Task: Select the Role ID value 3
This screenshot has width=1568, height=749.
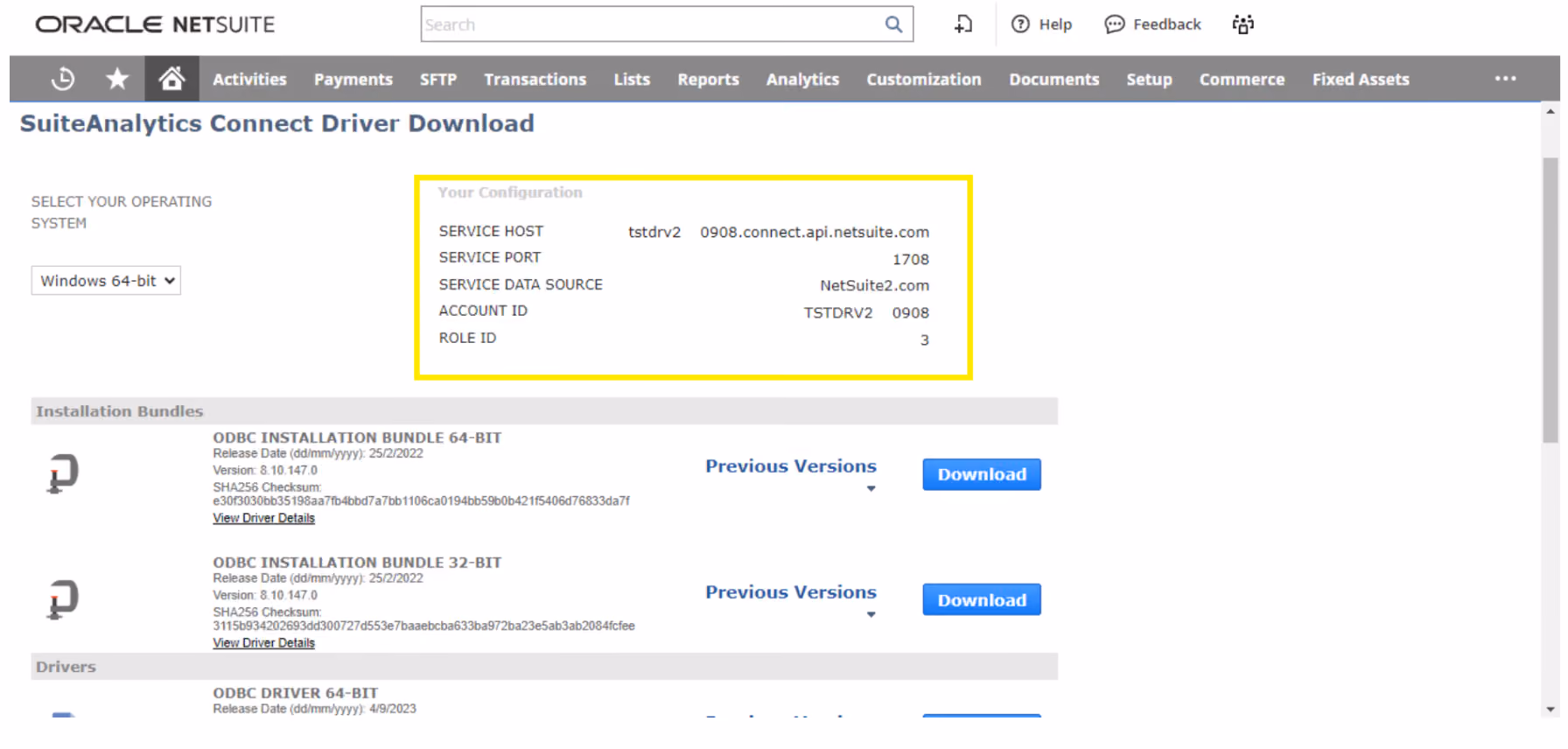Action: pyautogui.click(x=925, y=339)
